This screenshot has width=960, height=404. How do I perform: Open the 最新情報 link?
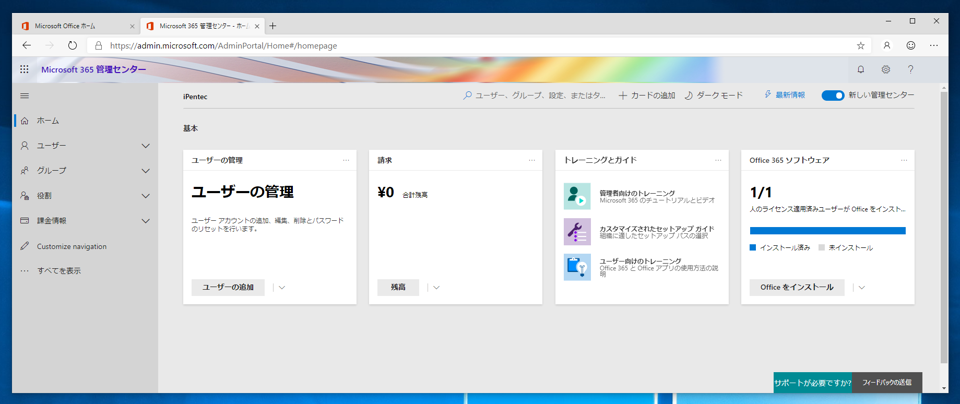[x=790, y=95]
